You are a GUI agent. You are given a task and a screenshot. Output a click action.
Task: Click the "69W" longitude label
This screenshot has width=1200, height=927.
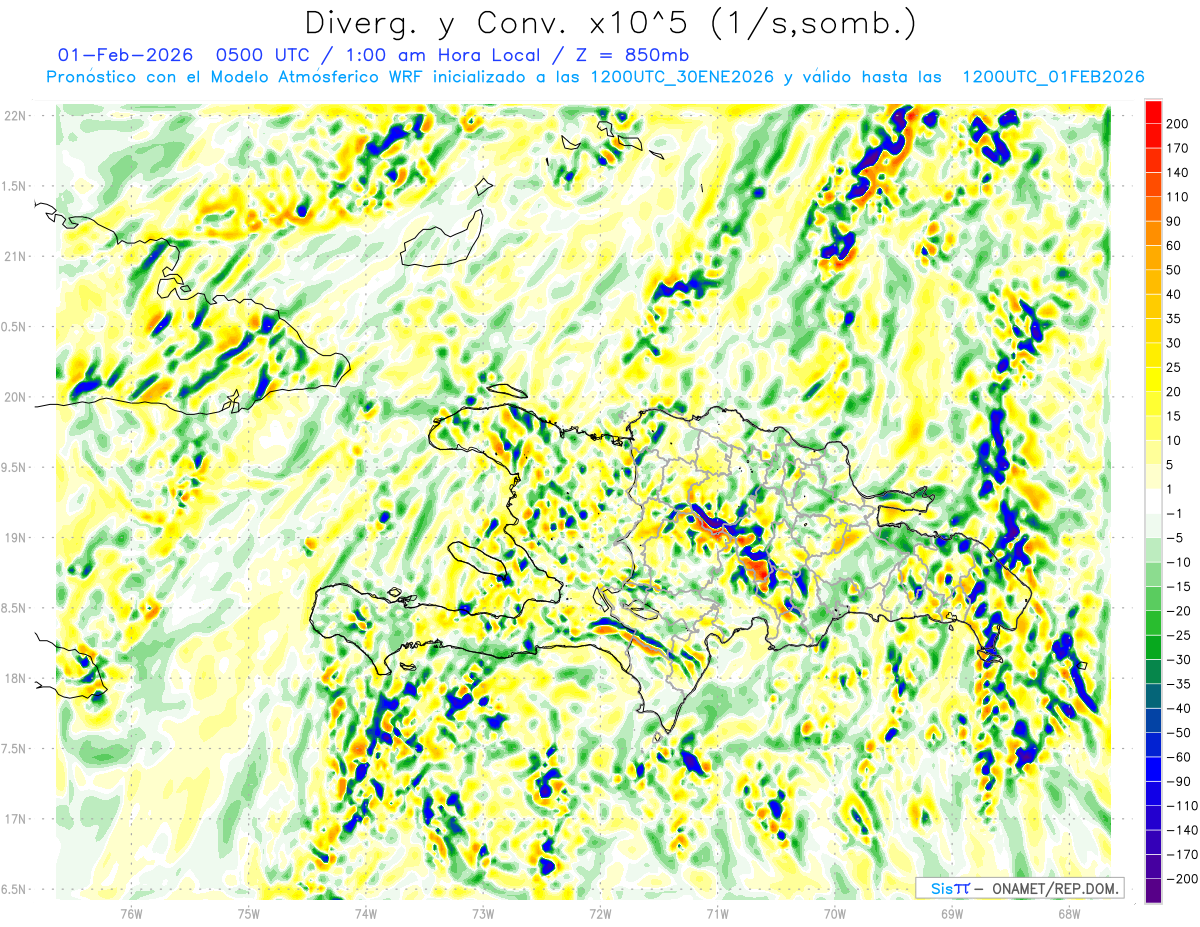click(952, 914)
